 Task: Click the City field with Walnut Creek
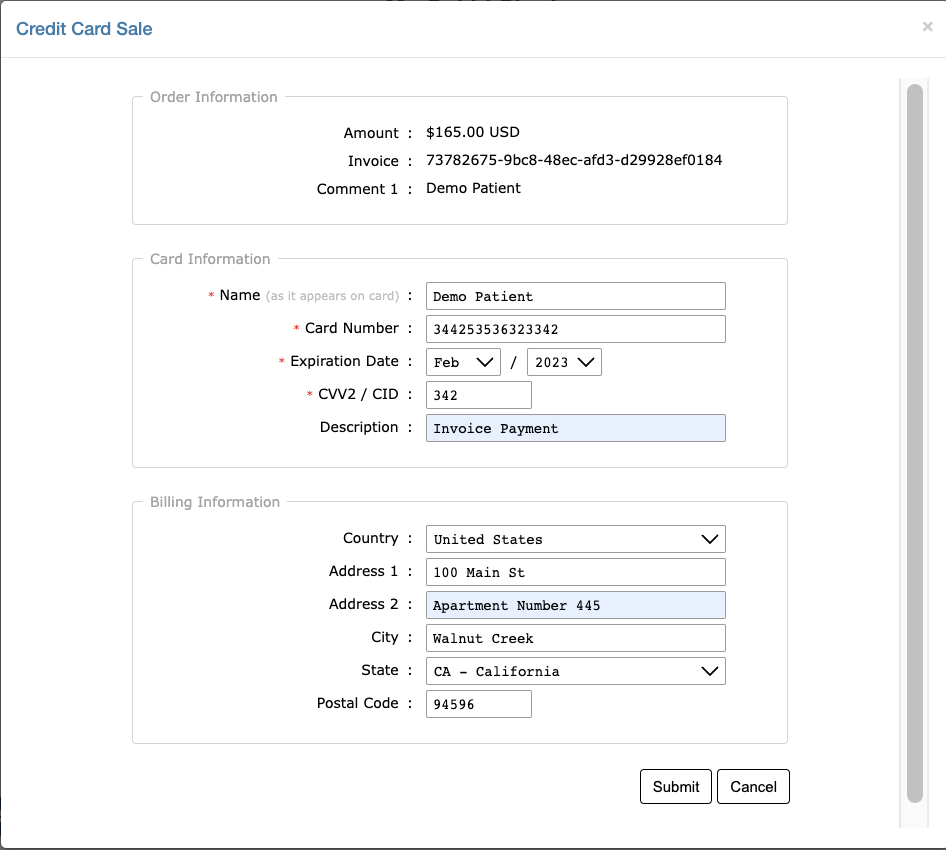tap(576, 638)
